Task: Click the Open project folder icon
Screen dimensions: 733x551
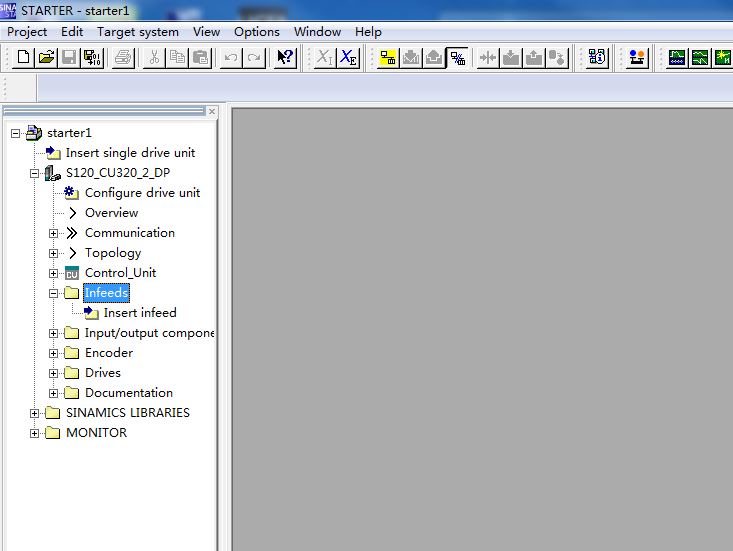Action: (46, 57)
